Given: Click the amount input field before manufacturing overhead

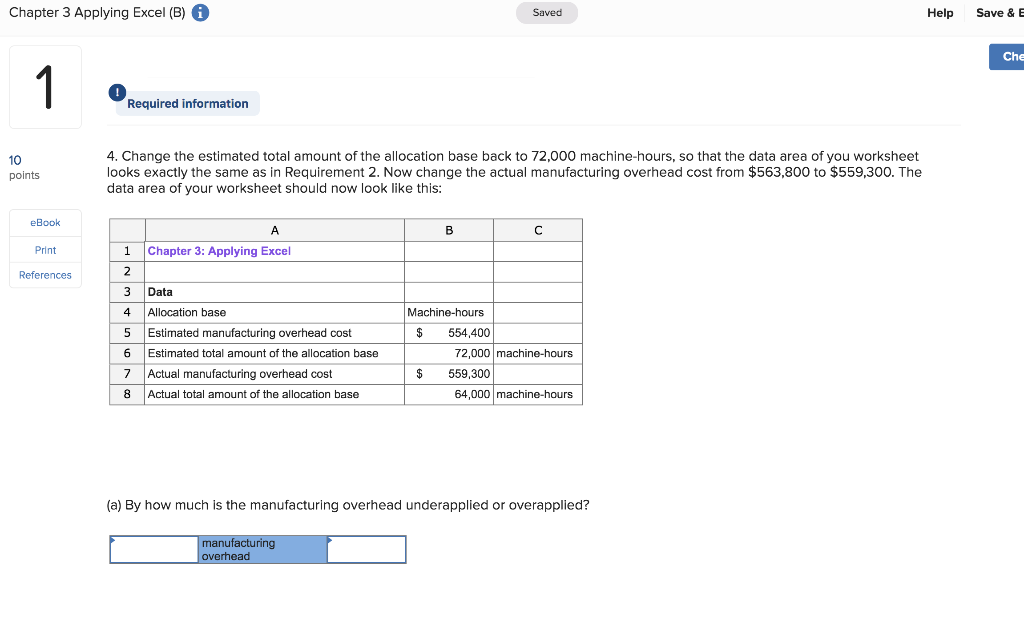Looking at the screenshot, I should click(x=154, y=549).
